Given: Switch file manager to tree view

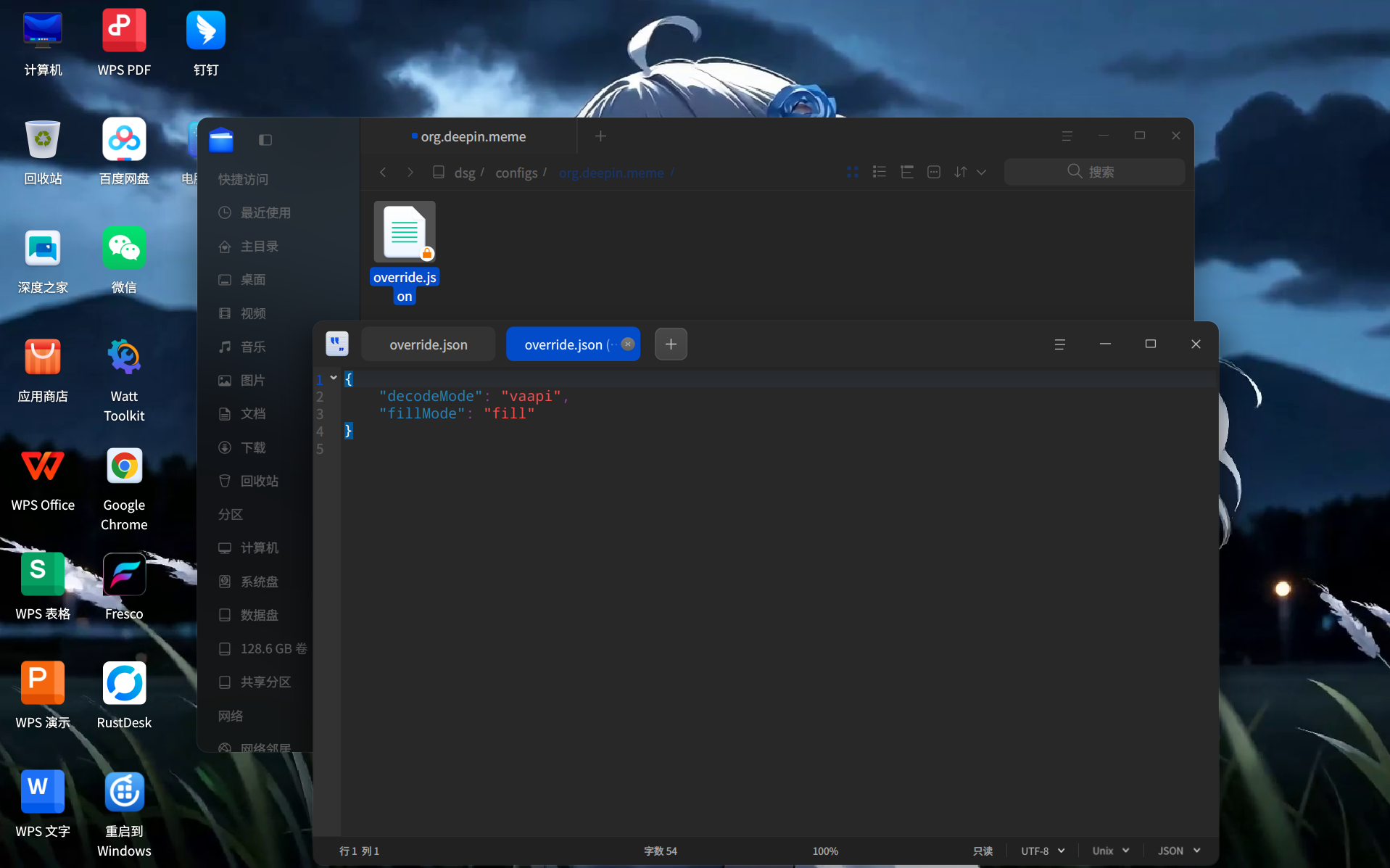Looking at the screenshot, I should coord(907,172).
